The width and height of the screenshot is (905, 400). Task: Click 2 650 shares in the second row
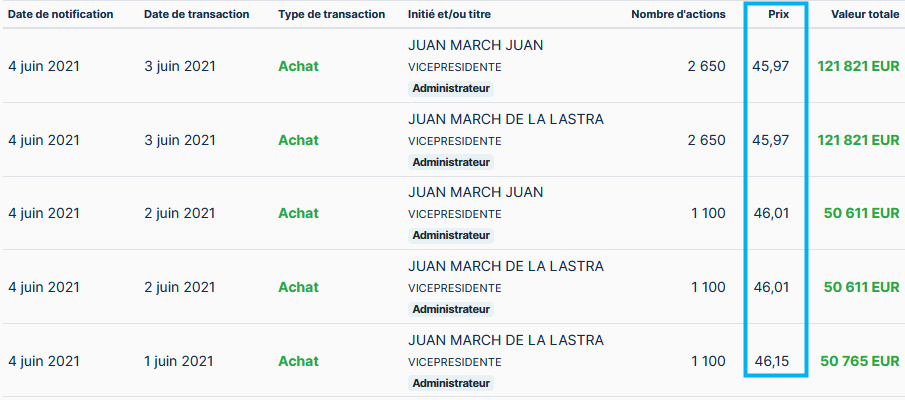(706, 140)
